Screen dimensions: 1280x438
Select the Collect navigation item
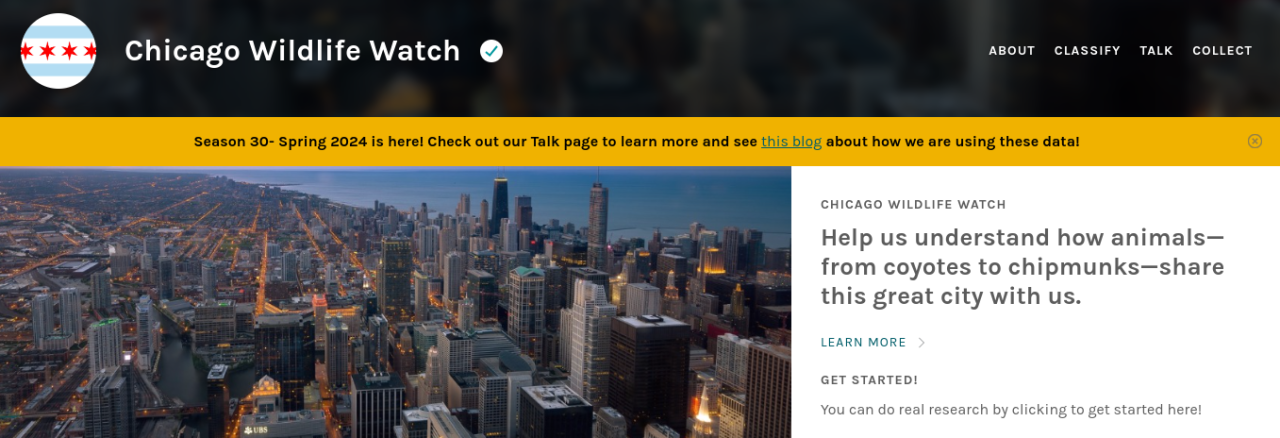coord(1222,51)
